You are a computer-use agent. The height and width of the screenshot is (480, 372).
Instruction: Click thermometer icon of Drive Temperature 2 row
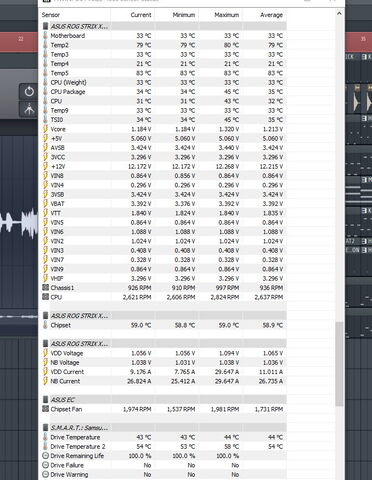46,446
